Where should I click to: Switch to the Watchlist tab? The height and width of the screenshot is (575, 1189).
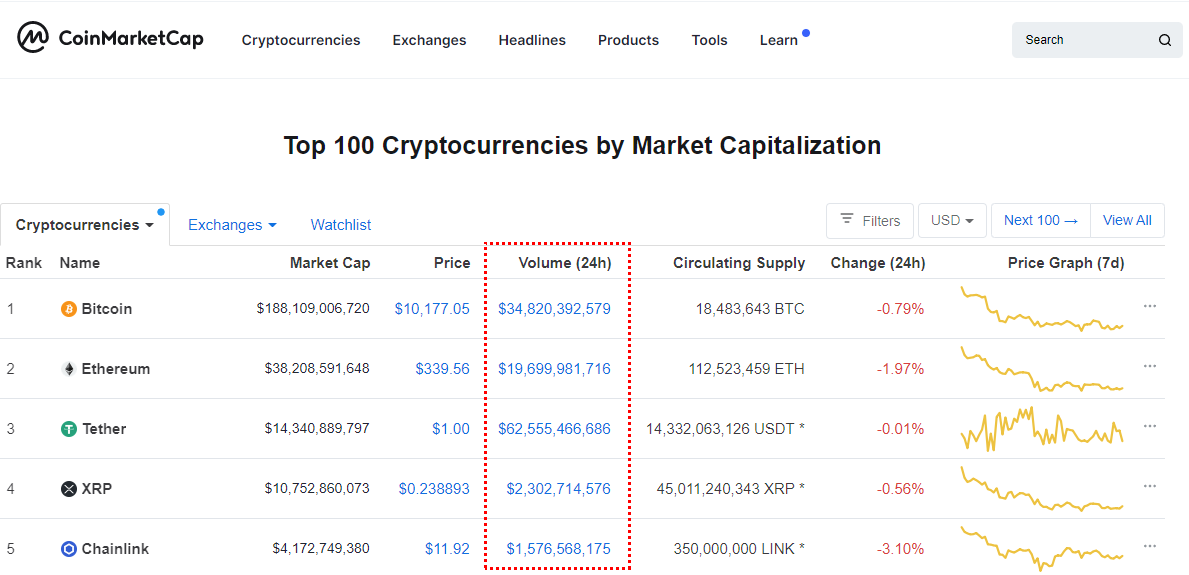pyautogui.click(x=341, y=225)
